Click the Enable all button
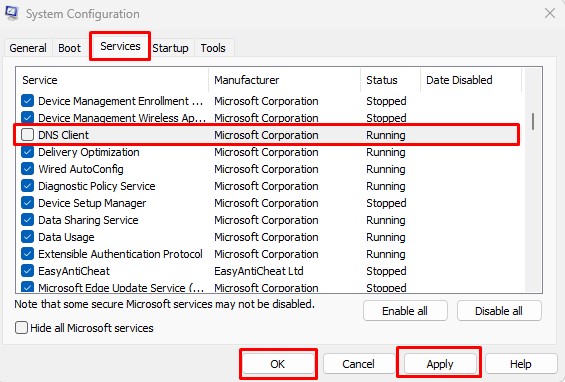This screenshot has width=565, height=382. 405,311
